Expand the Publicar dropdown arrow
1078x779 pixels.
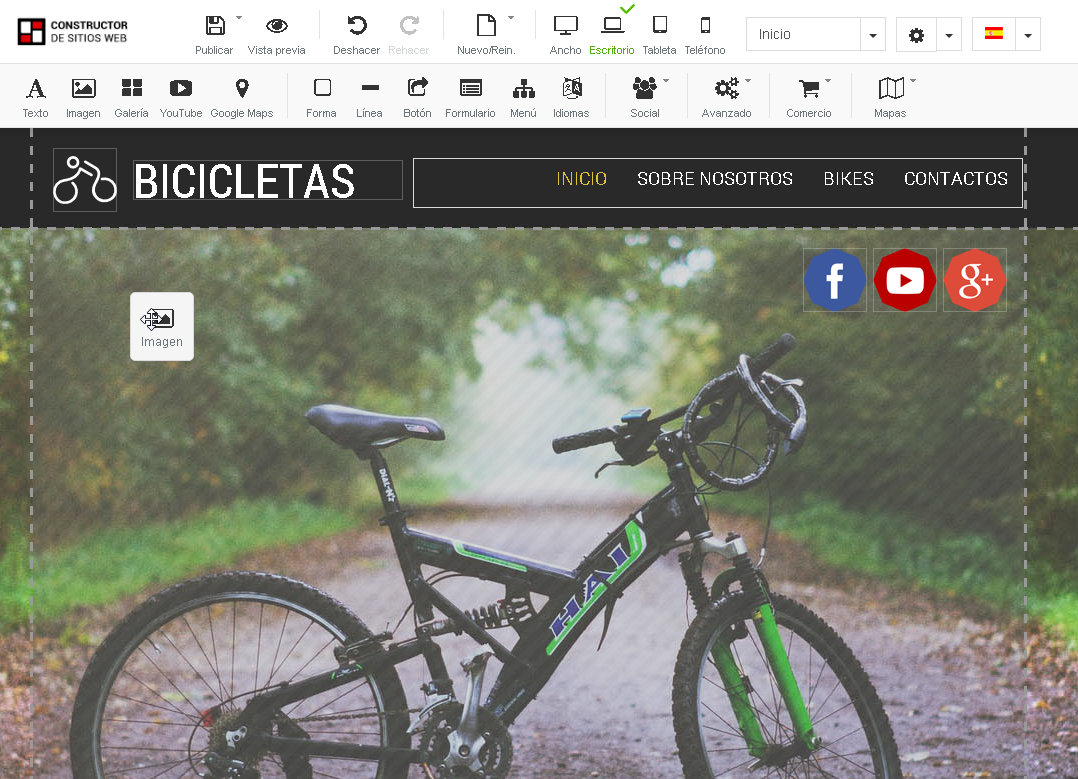click(239, 17)
